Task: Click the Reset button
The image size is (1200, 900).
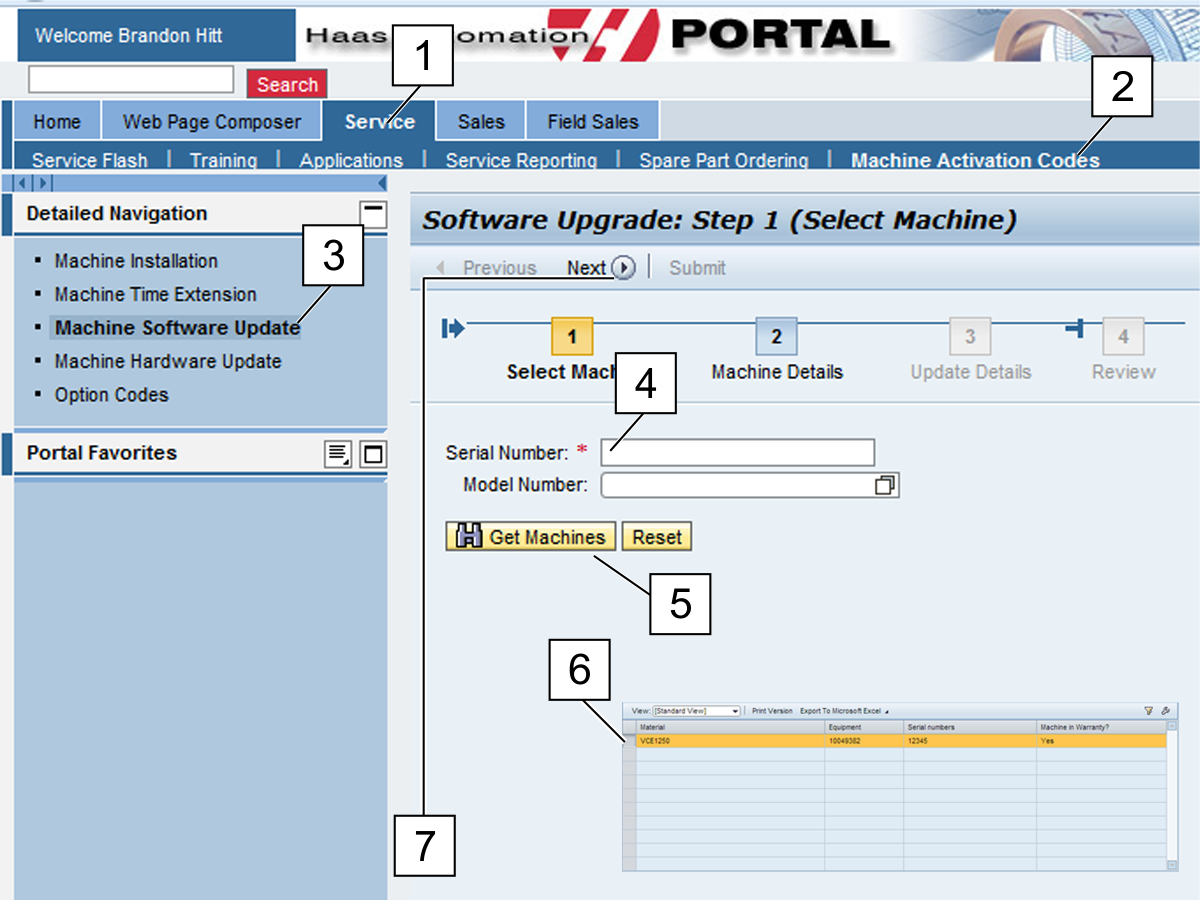Action: (x=657, y=537)
